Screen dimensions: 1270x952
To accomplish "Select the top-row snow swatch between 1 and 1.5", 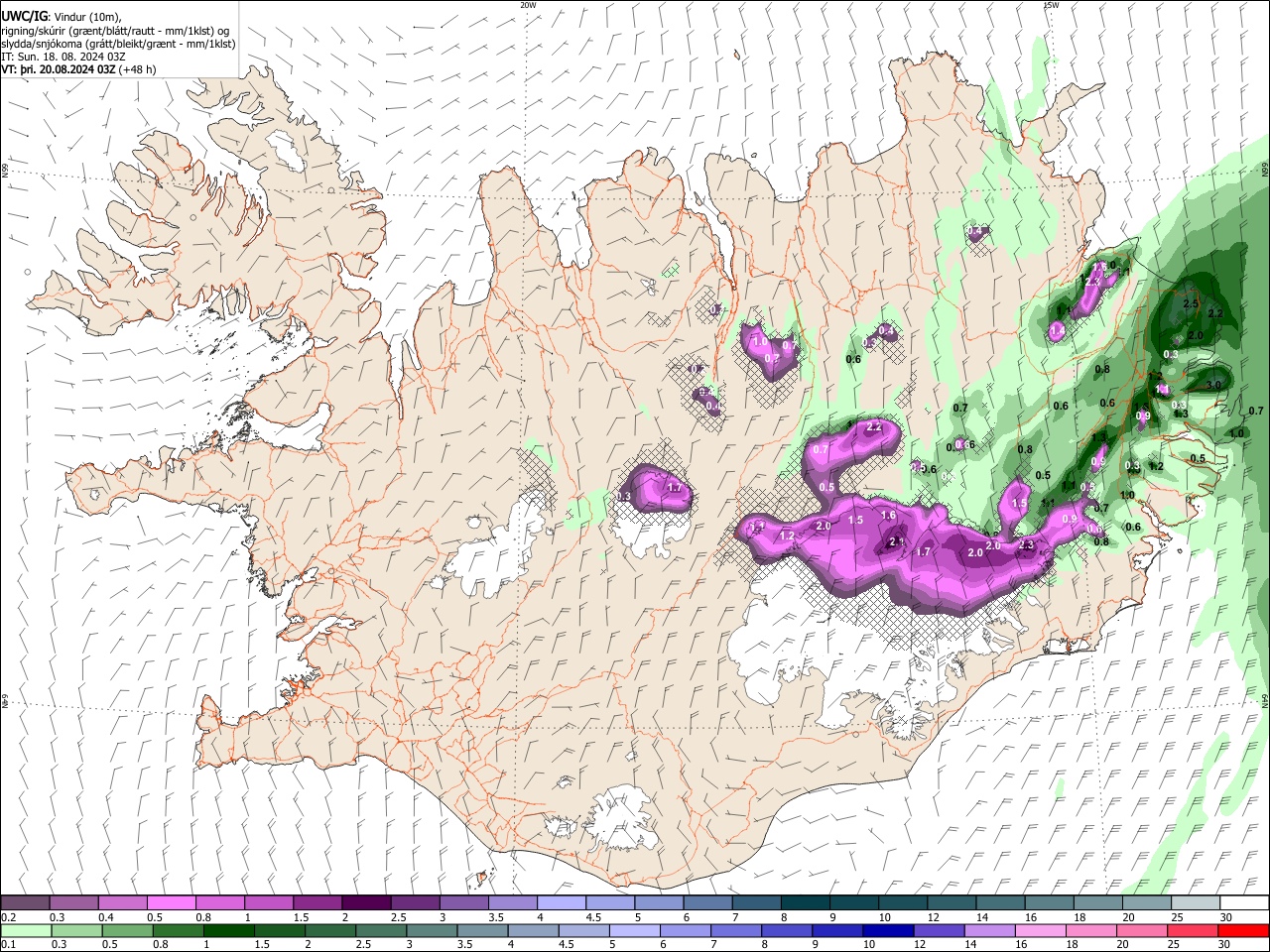I will tap(269, 902).
